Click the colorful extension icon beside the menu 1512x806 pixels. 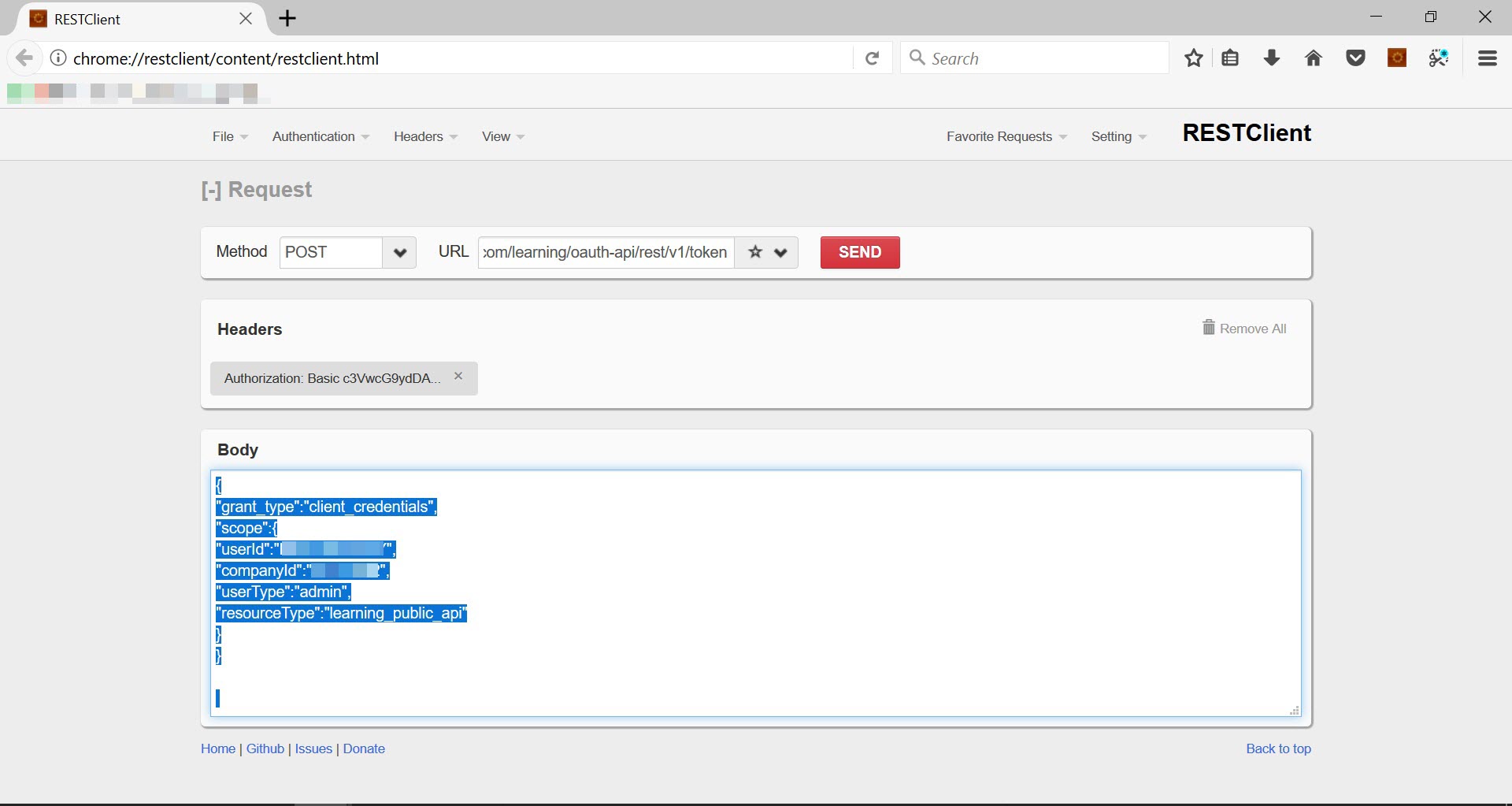pos(1439,58)
